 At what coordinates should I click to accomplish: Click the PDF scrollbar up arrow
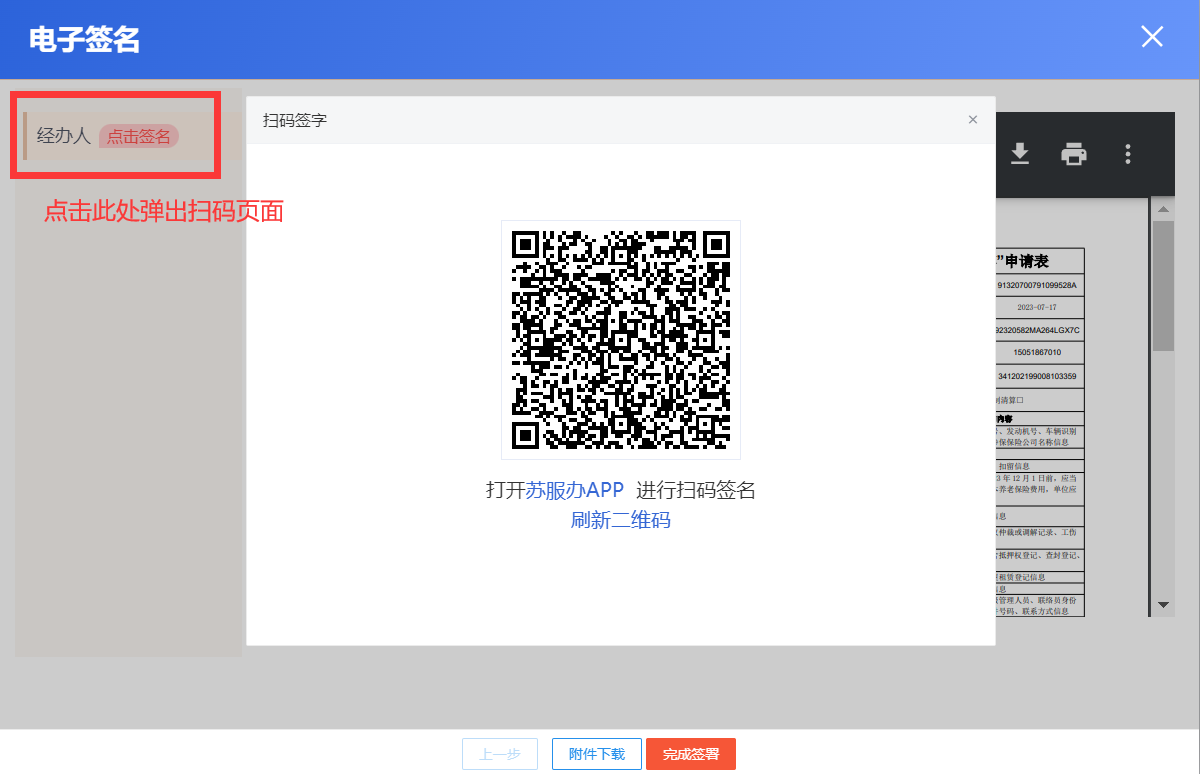coord(1163,209)
